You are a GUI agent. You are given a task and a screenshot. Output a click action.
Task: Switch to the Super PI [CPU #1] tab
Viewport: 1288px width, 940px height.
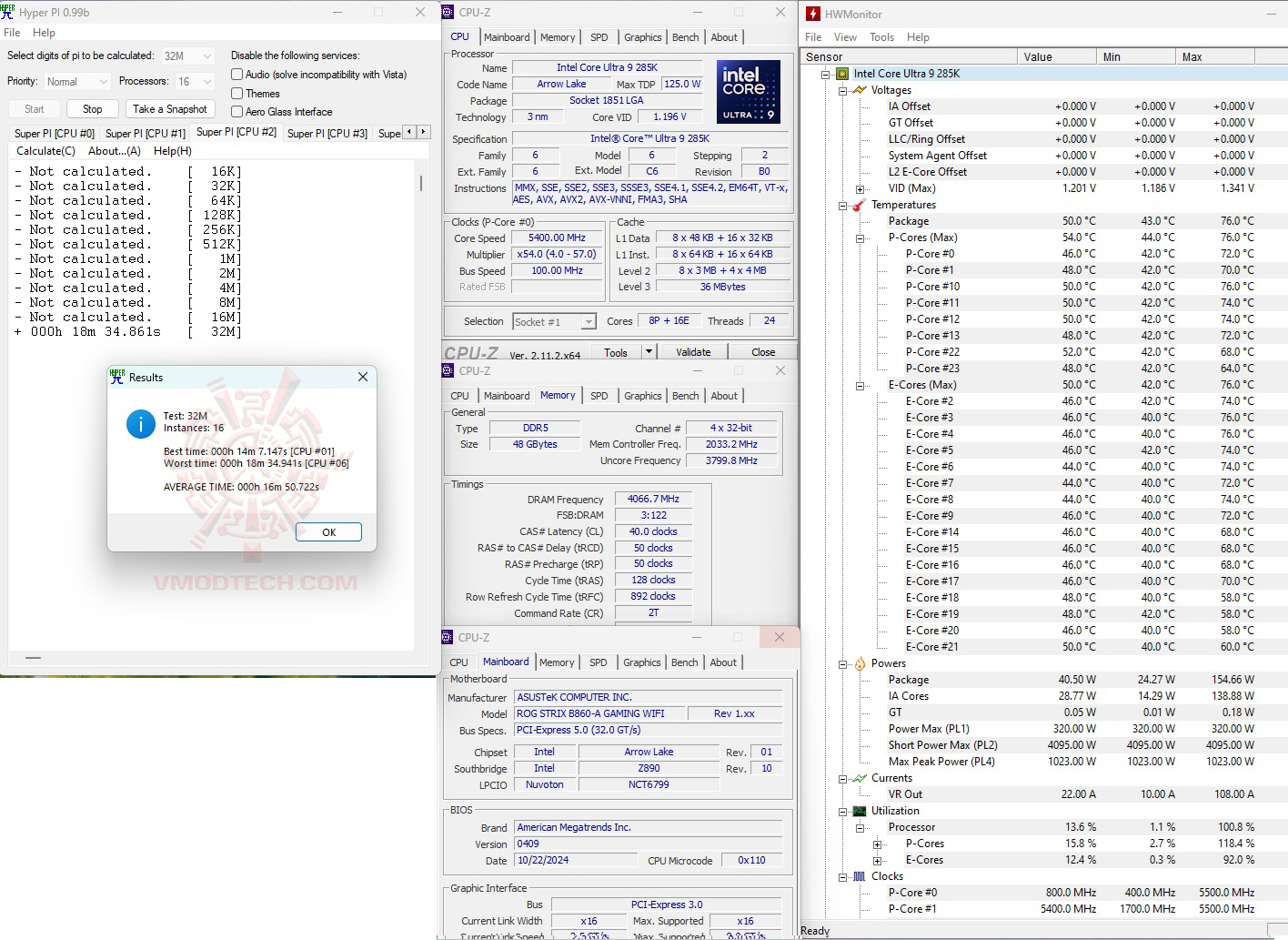(x=146, y=133)
